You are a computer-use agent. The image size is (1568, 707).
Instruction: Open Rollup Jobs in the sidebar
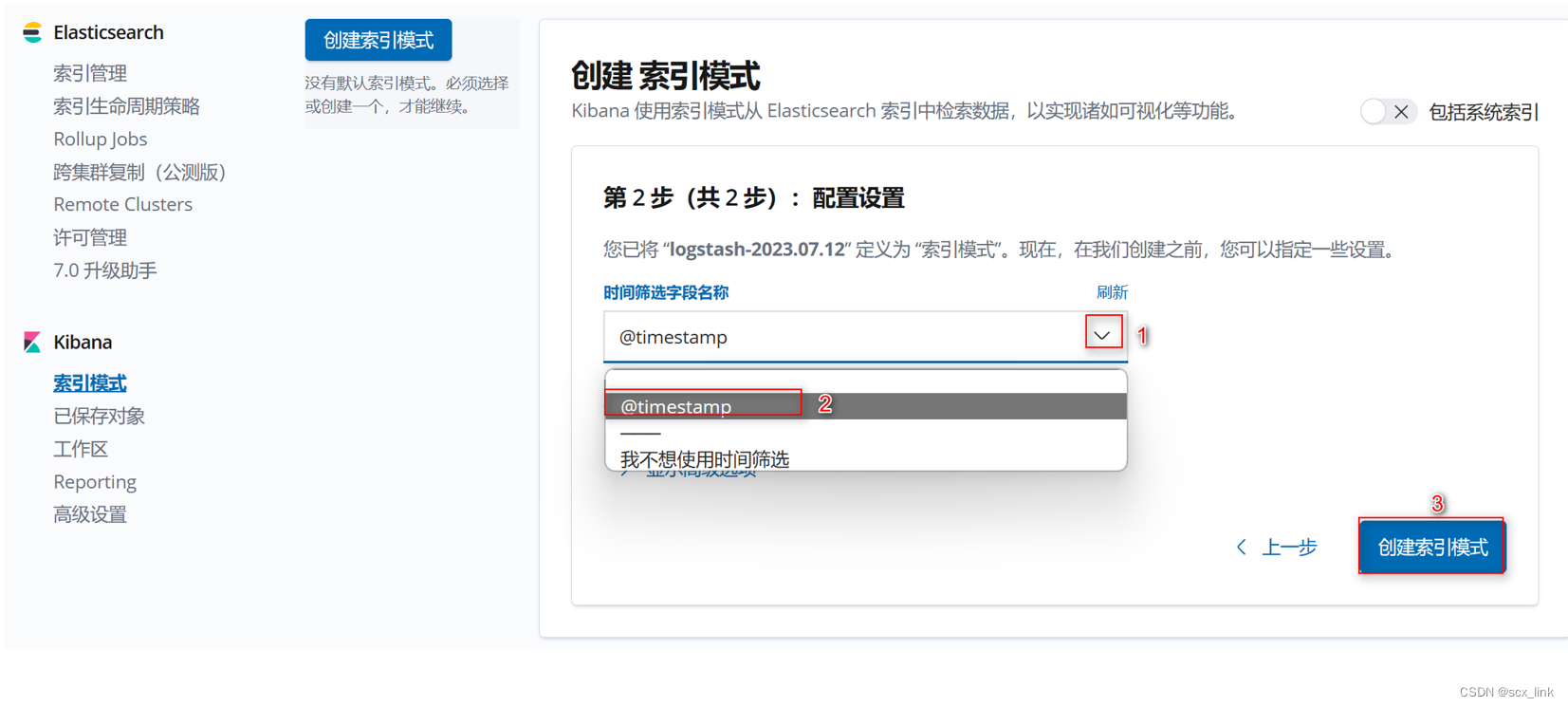point(101,139)
